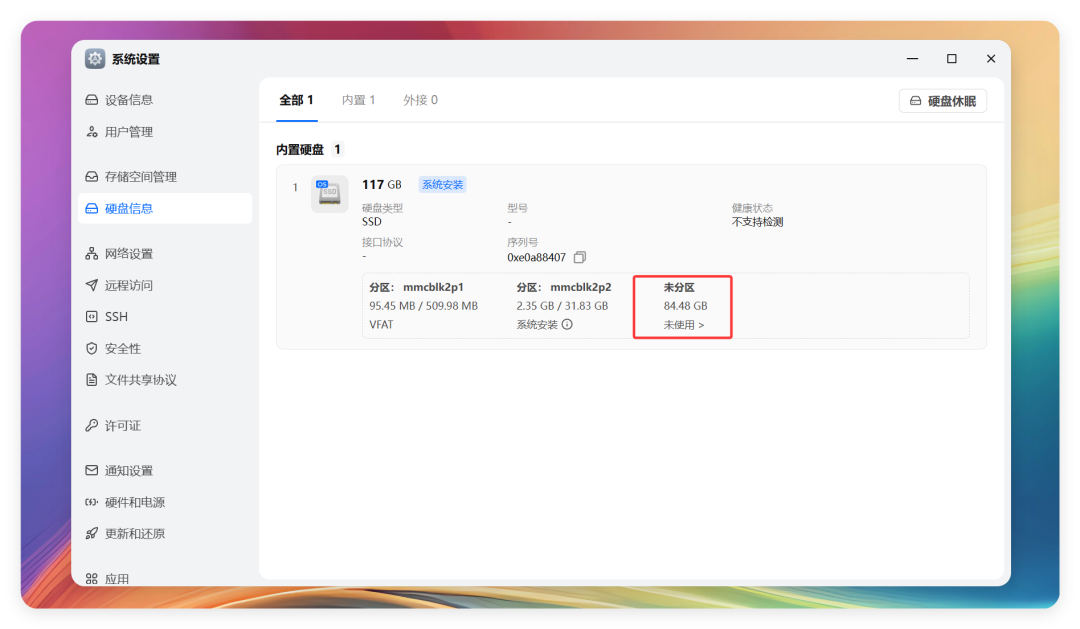Click the 网络设置 network icon

92,254
